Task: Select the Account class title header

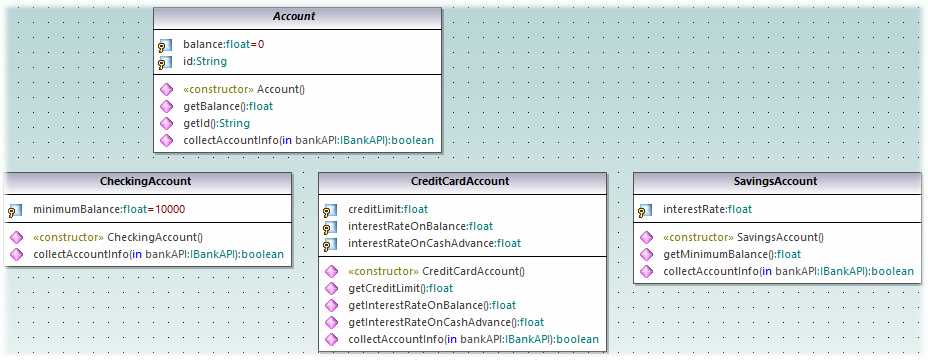Action: coord(297,18)
